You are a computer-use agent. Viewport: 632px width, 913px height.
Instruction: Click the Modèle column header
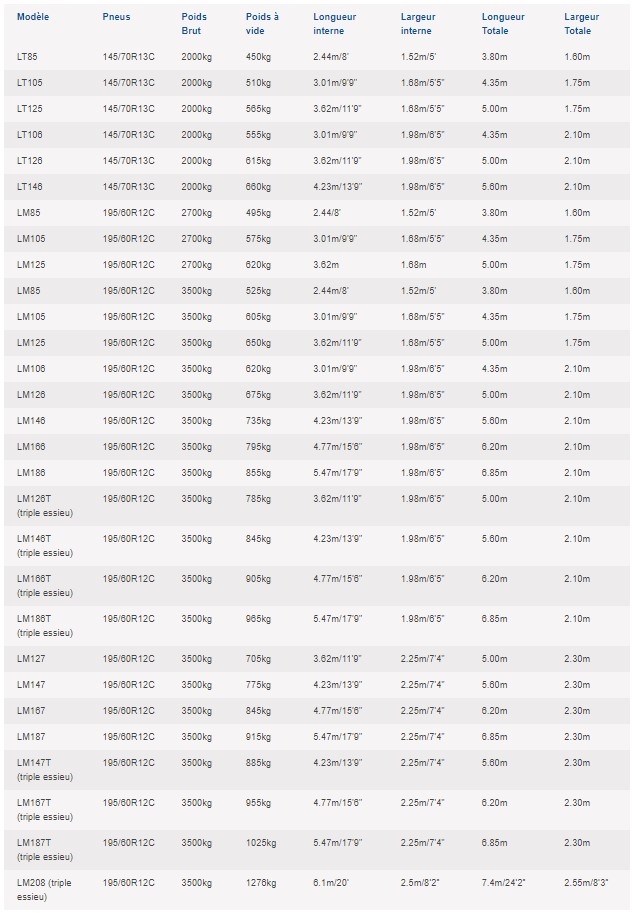tap(33, 17)
